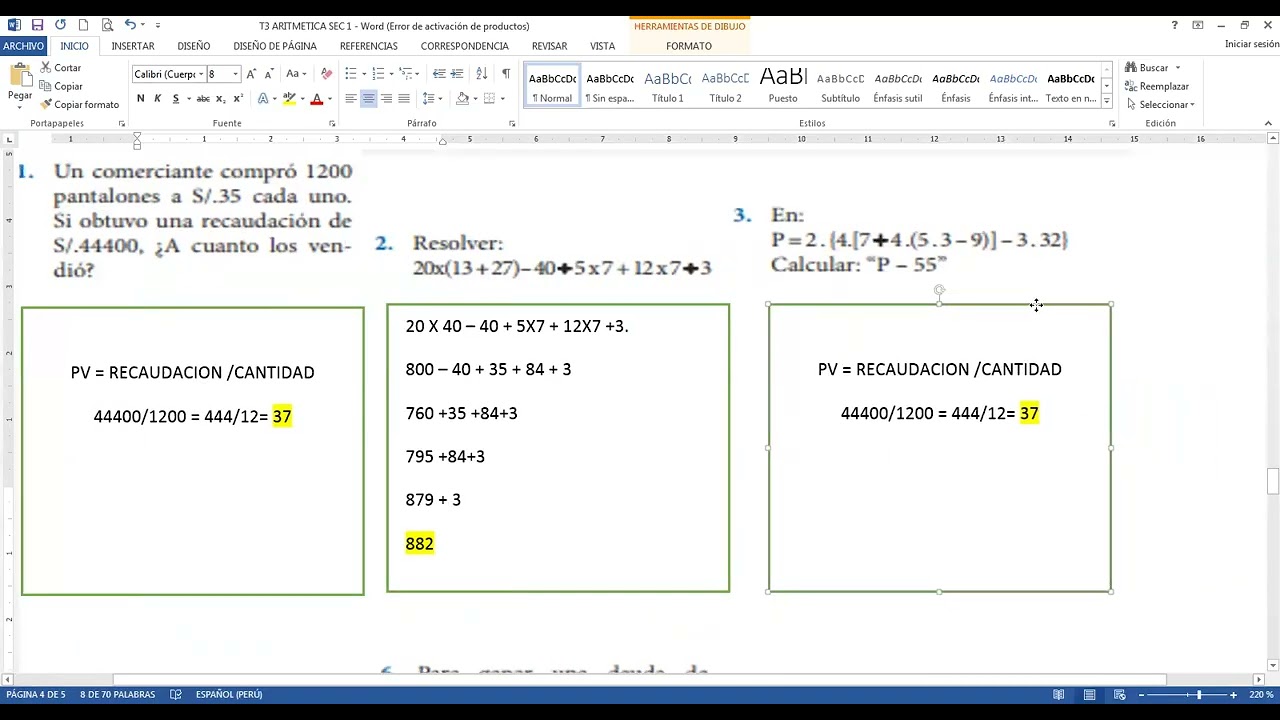The image size is (1280, 720).
Task: Clear all formatting eraser icon
Action: [326, 74]
